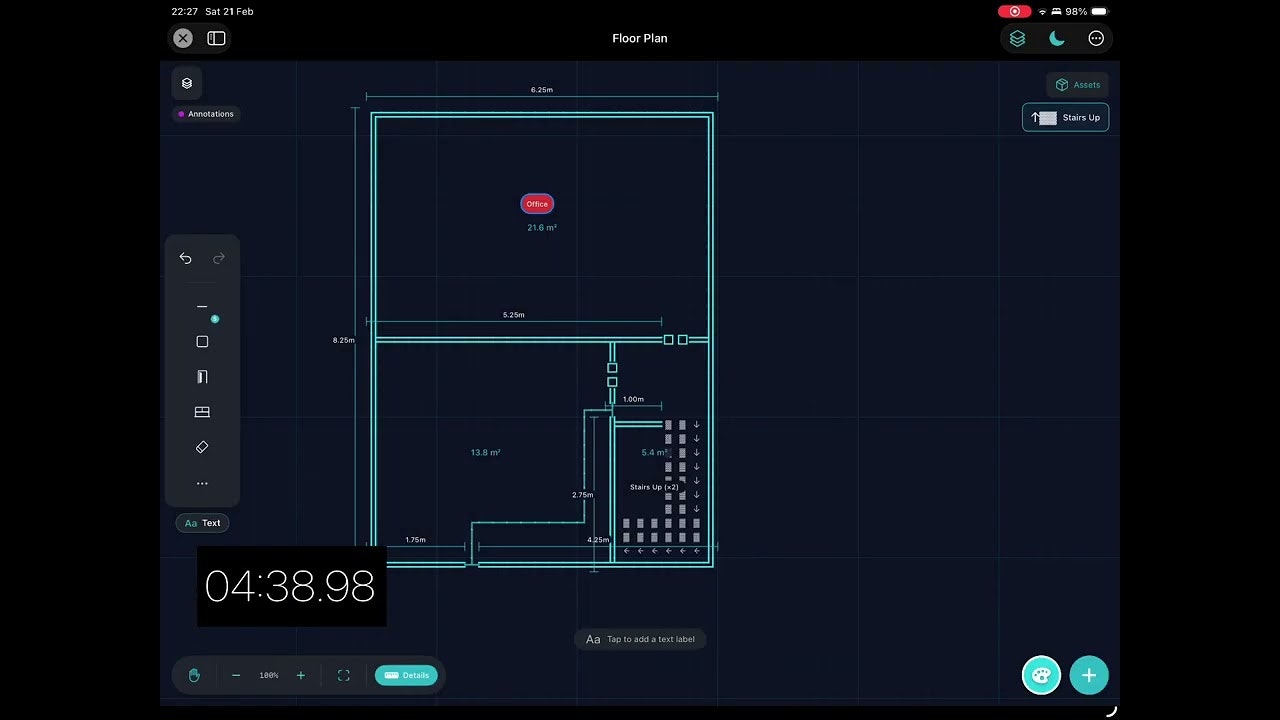1280x720 pixels.
Task: Close the floor plan with the X button
Action: click(183, 38)
